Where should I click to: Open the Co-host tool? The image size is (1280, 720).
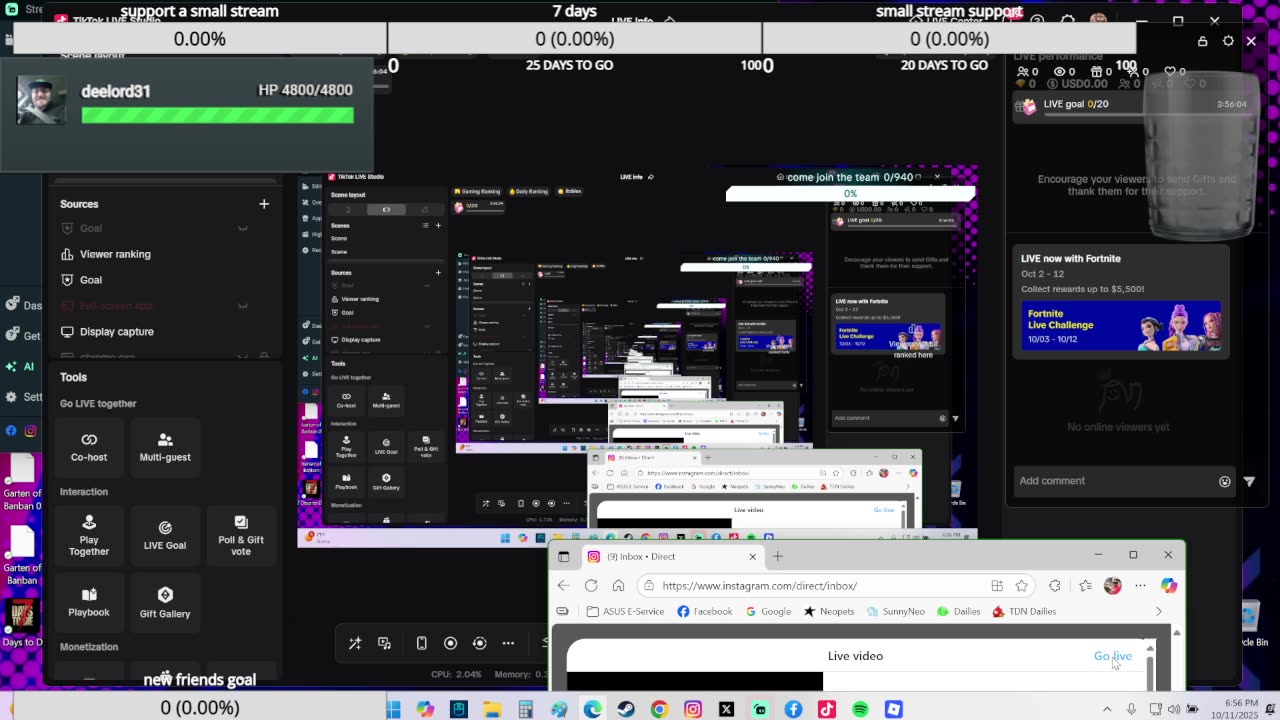[89, 447]
